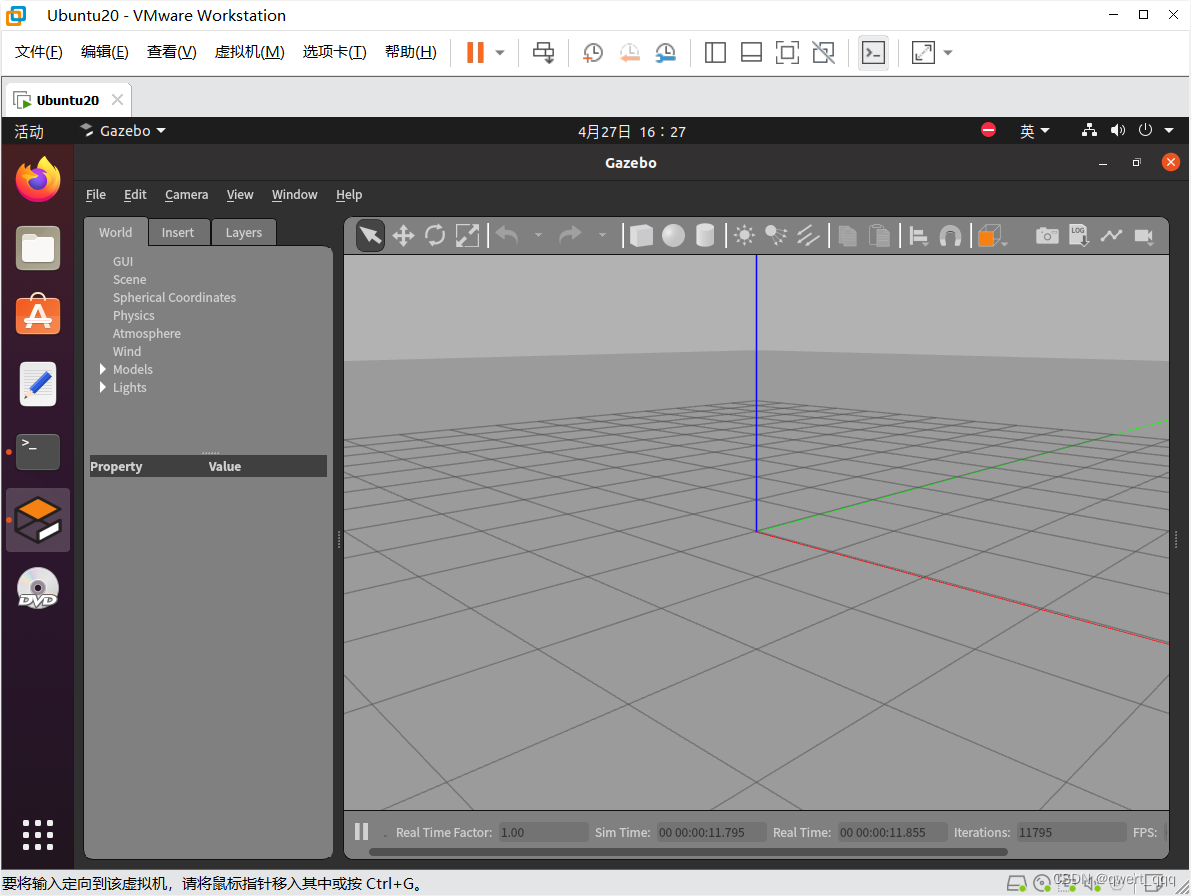1191x896 pixels.
Task: Expand the Lights tree node
Action: click(x=103, y=387)
